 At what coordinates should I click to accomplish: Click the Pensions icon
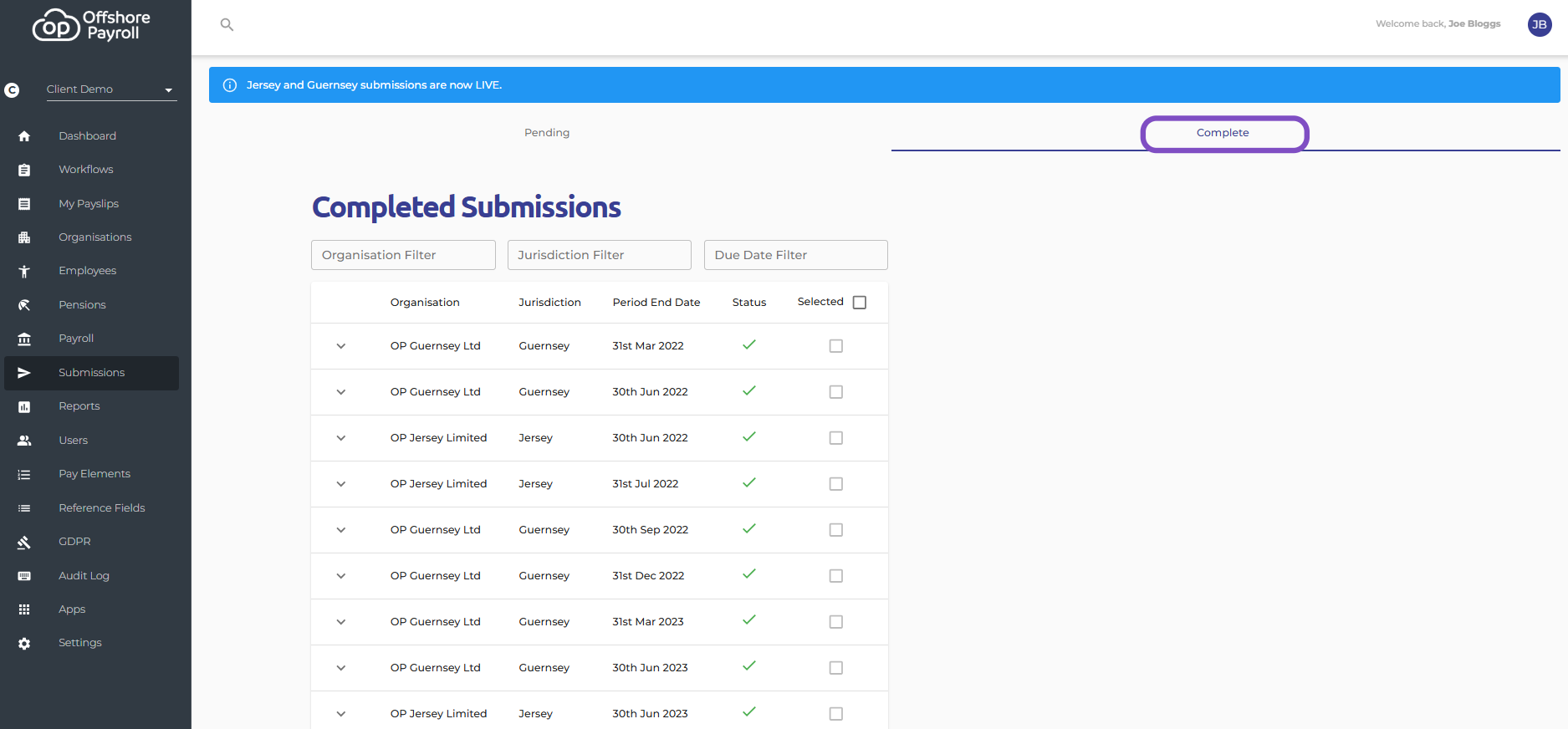click(24, 305)
